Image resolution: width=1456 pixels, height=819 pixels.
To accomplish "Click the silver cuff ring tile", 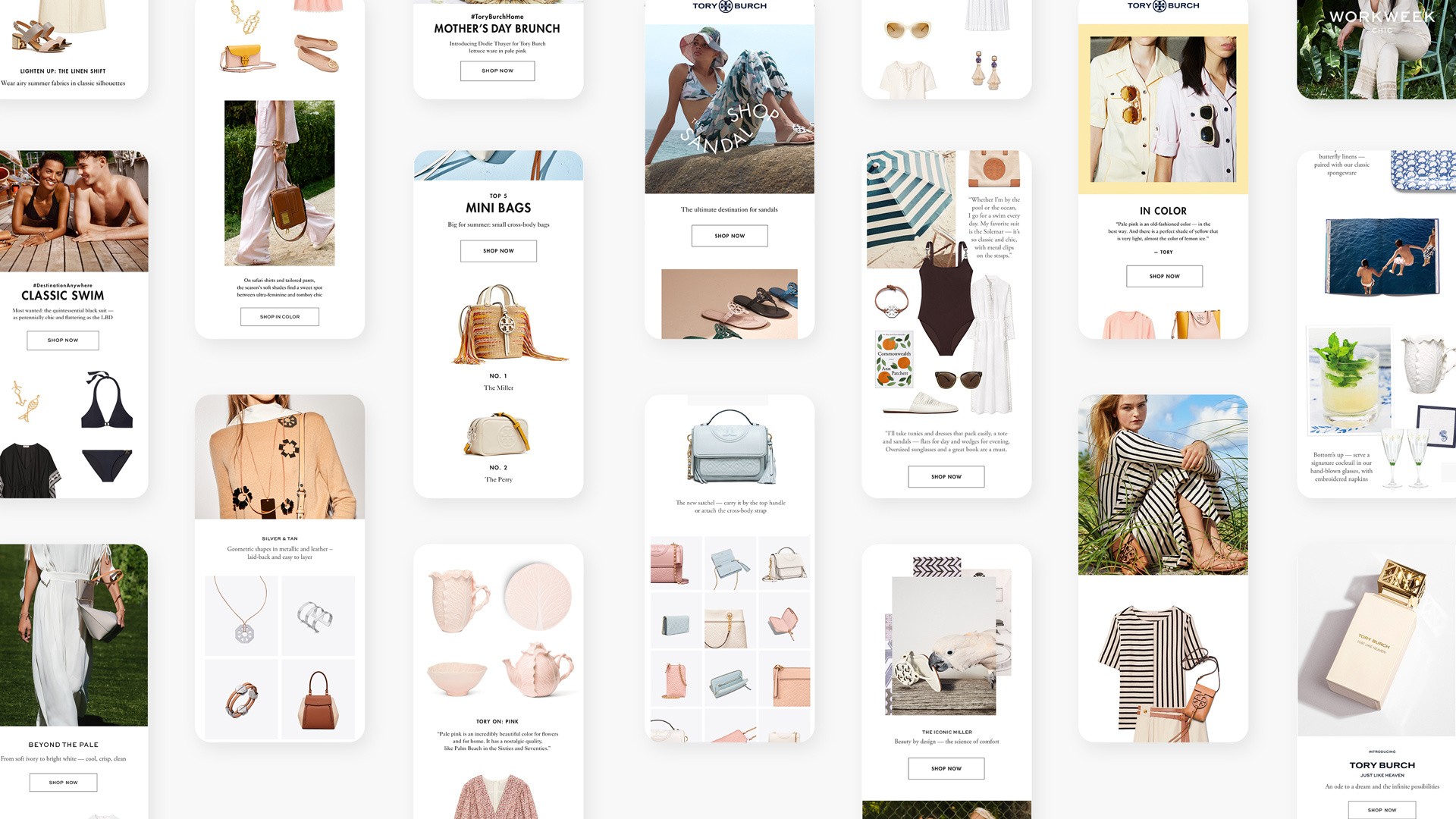I will click(x=318, y=616).
